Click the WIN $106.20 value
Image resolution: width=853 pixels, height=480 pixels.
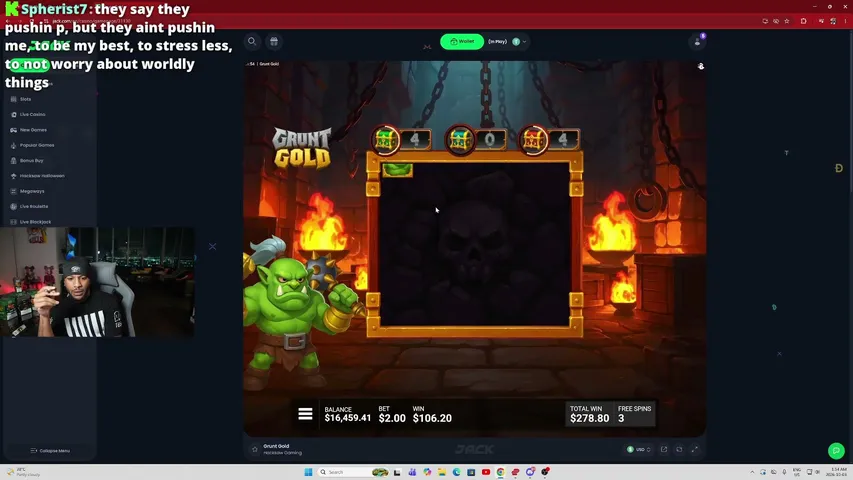pyautogui.click(x=432, y=418)
